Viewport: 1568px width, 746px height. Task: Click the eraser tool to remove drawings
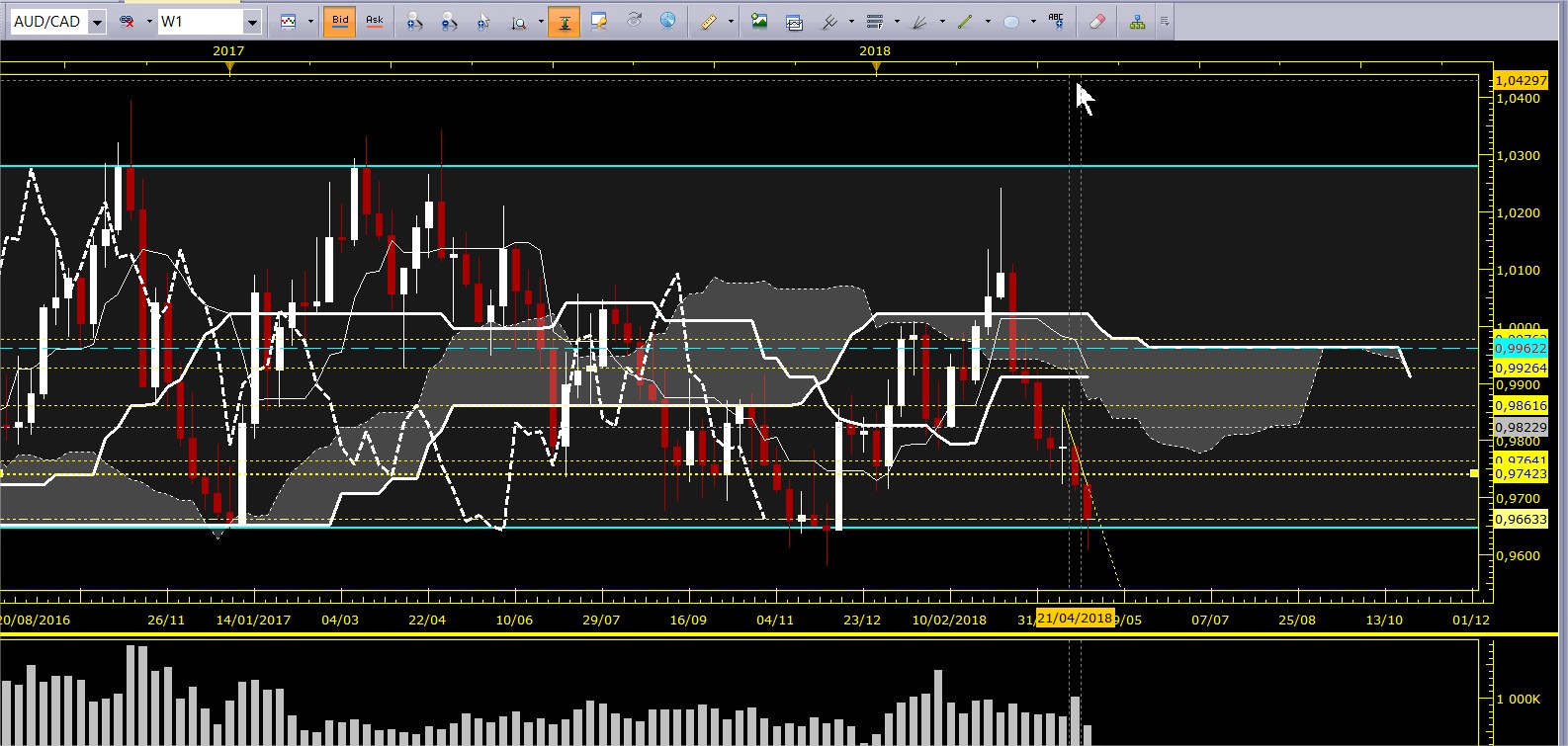(x=1096, y=21)
